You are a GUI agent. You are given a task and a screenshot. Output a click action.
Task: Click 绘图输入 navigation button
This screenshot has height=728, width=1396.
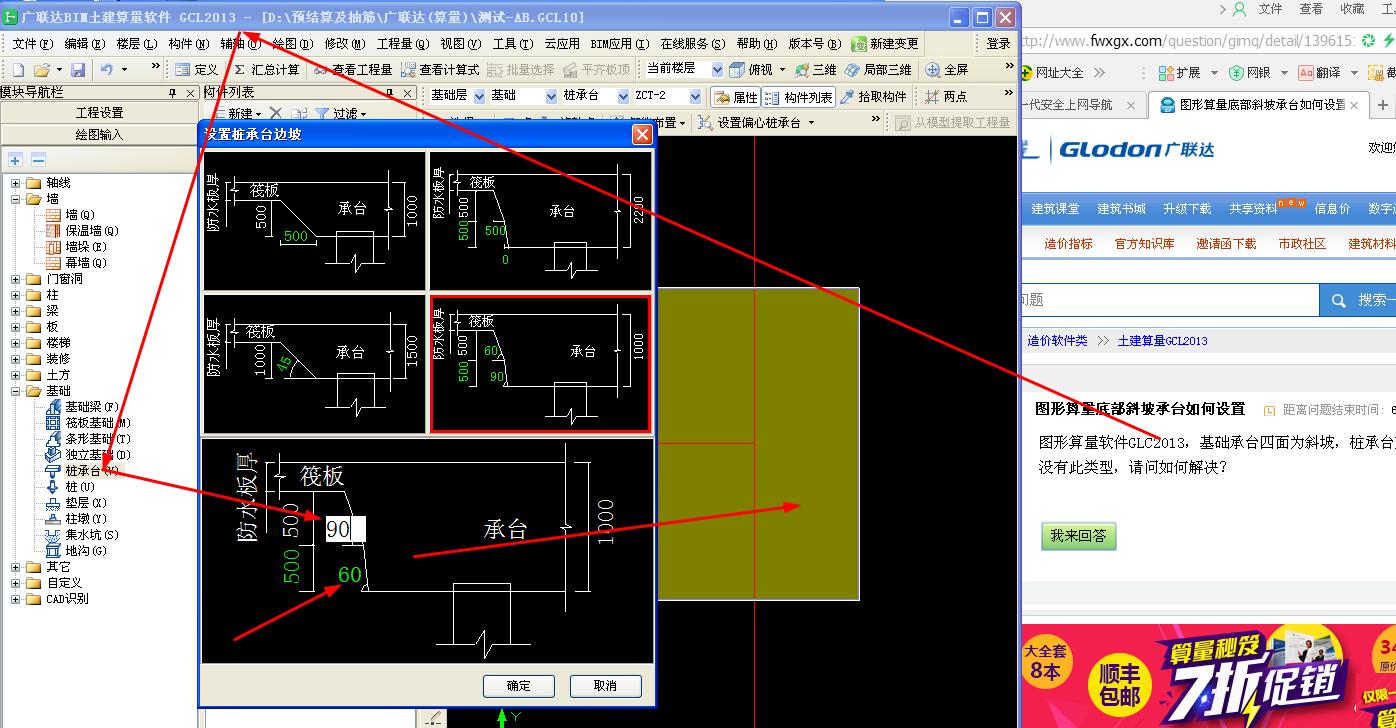[x=99, y=134]
